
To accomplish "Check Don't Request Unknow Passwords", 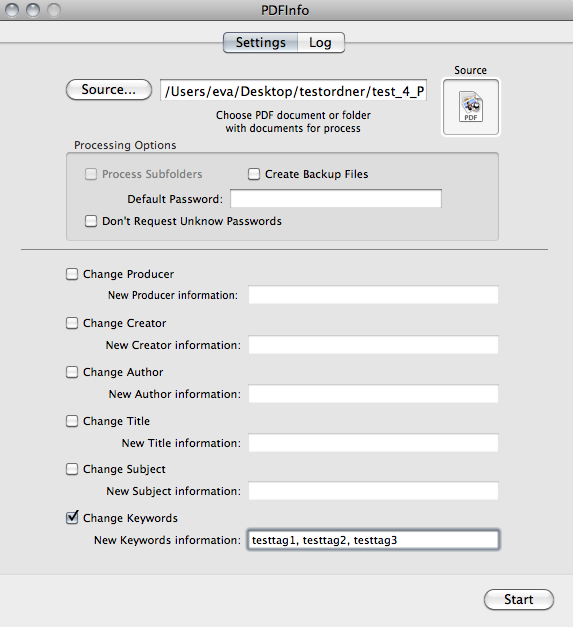I will click(x=91, y=221).
